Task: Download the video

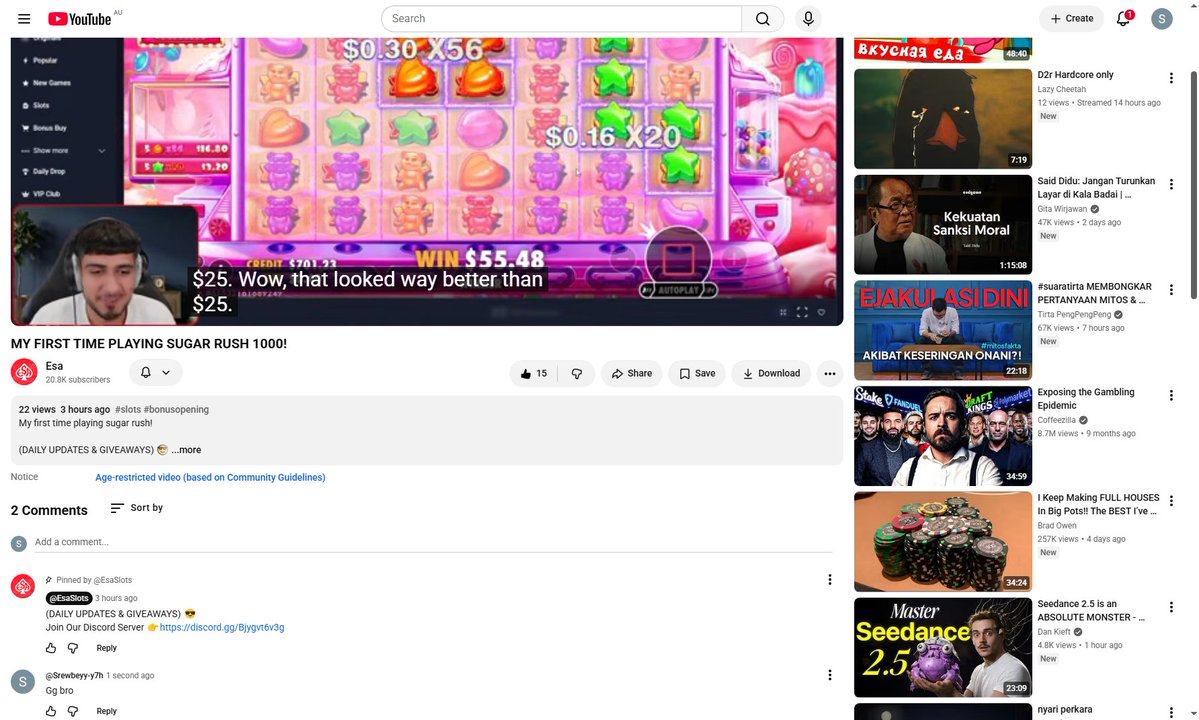Action: pyautogui.click(x=771, y=374)
